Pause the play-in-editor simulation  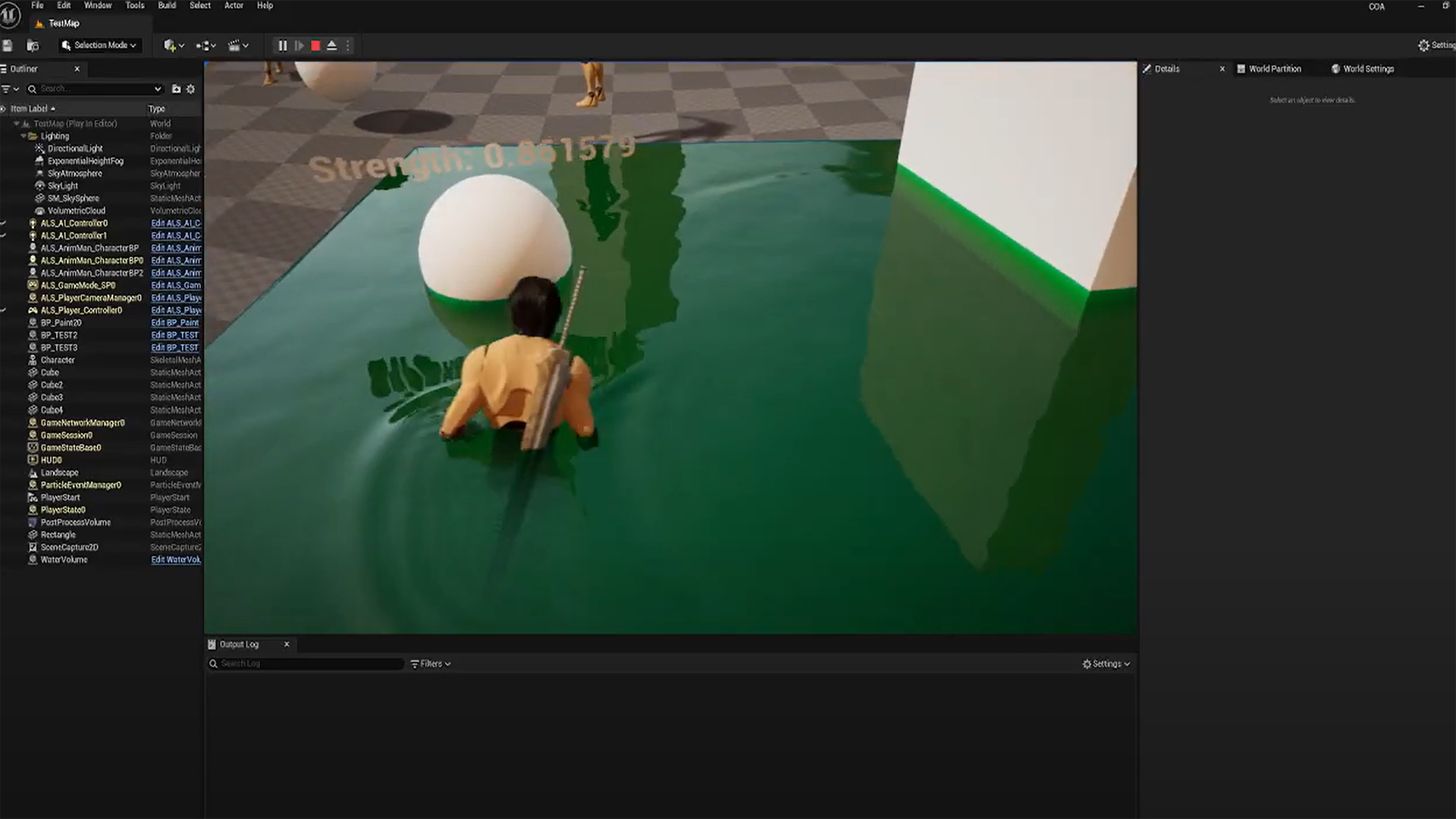[283, 45]
